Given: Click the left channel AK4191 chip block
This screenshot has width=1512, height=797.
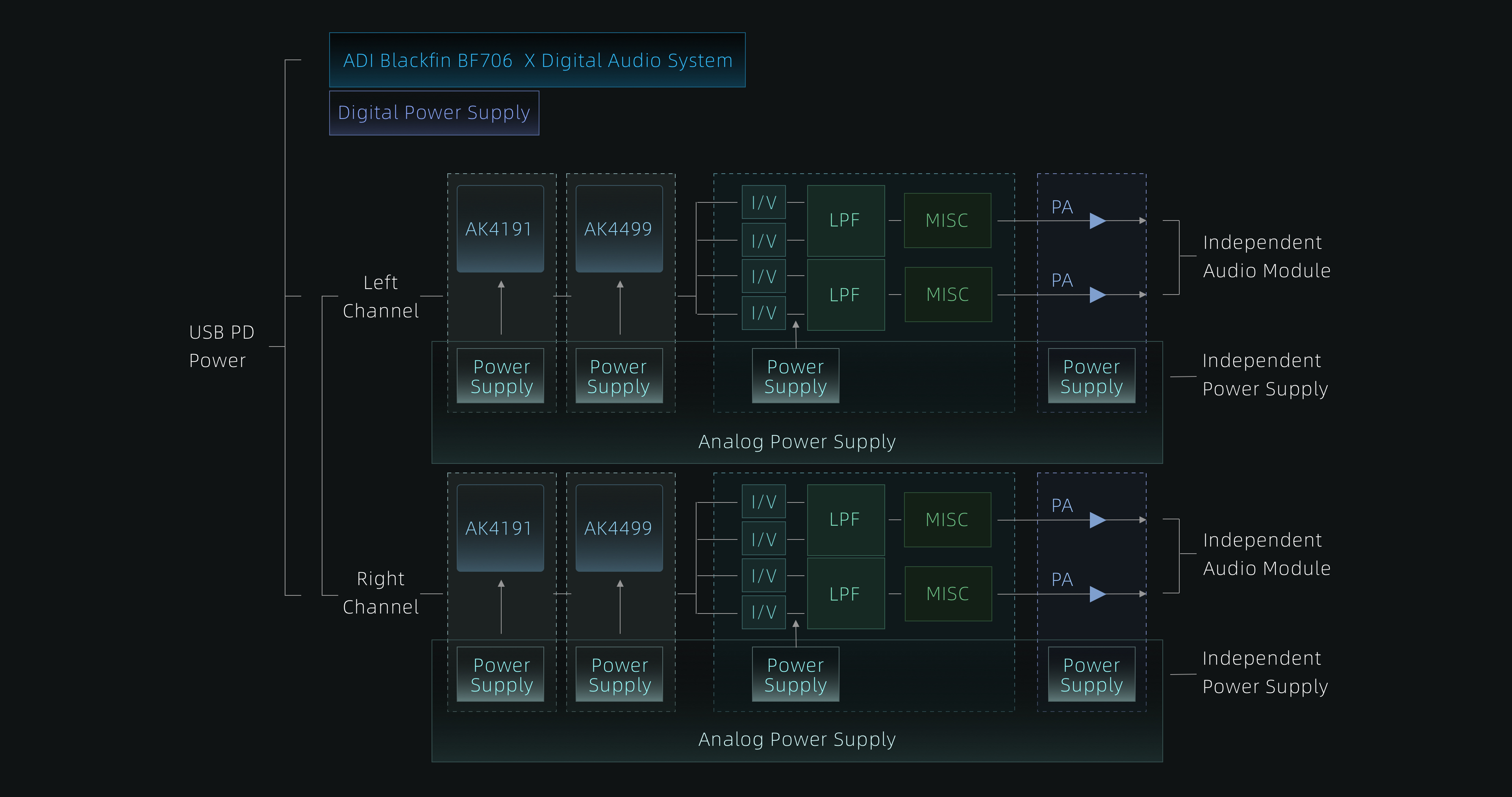Looking at the screenshot, I should (500, 229).
